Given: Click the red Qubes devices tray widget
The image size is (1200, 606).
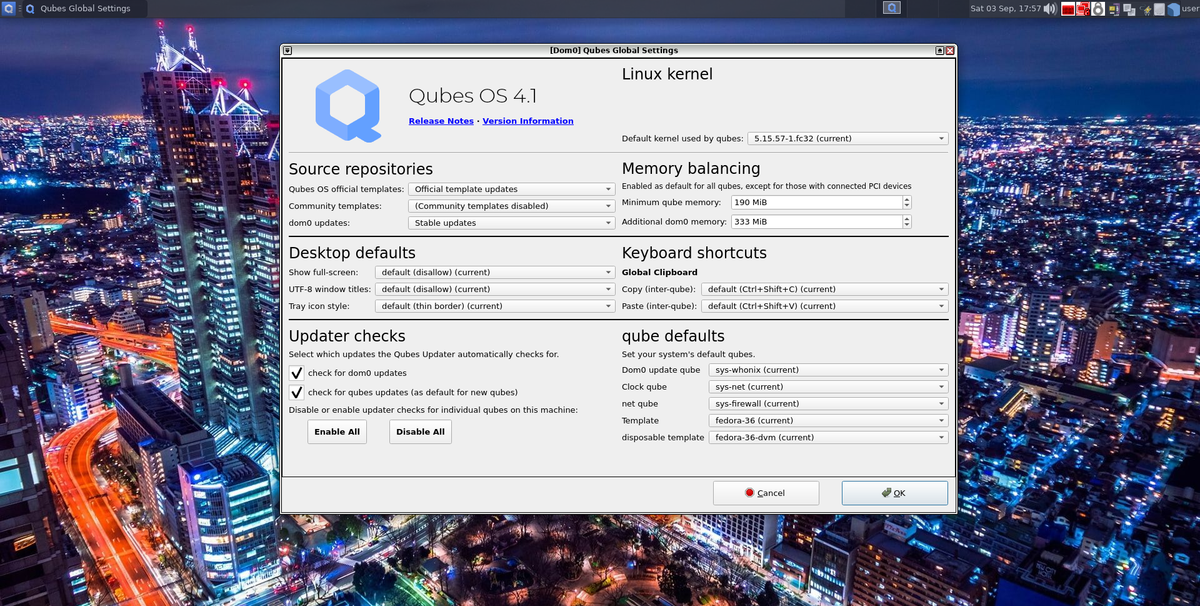Looking at the screenshot, I should pyautogui.click(x=1082, y=8).
